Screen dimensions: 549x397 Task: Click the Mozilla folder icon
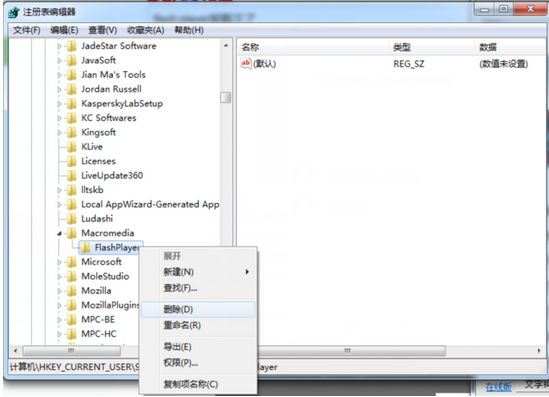click(71, 291)
